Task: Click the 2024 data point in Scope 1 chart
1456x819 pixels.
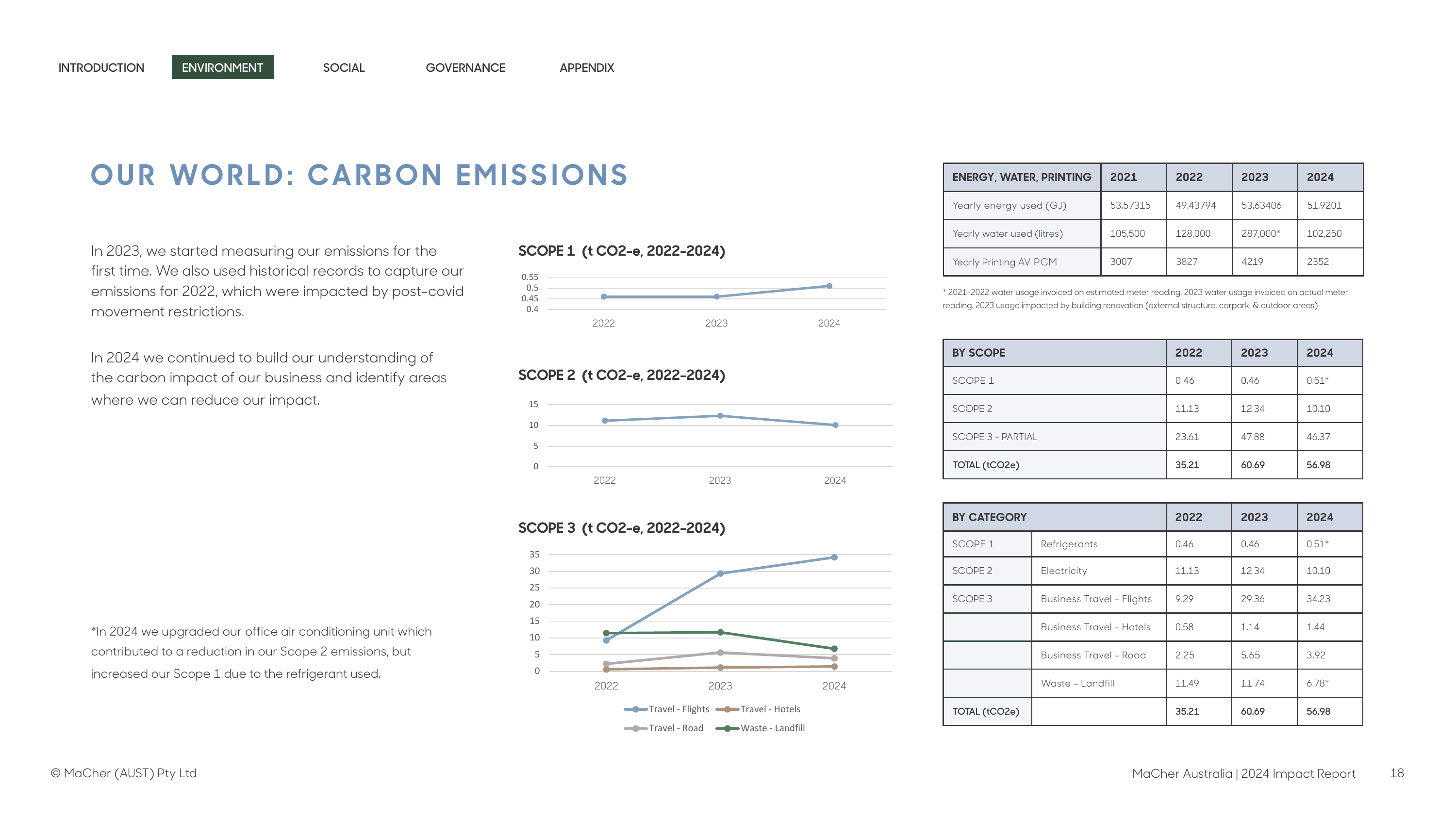Action: pos(829,286)
